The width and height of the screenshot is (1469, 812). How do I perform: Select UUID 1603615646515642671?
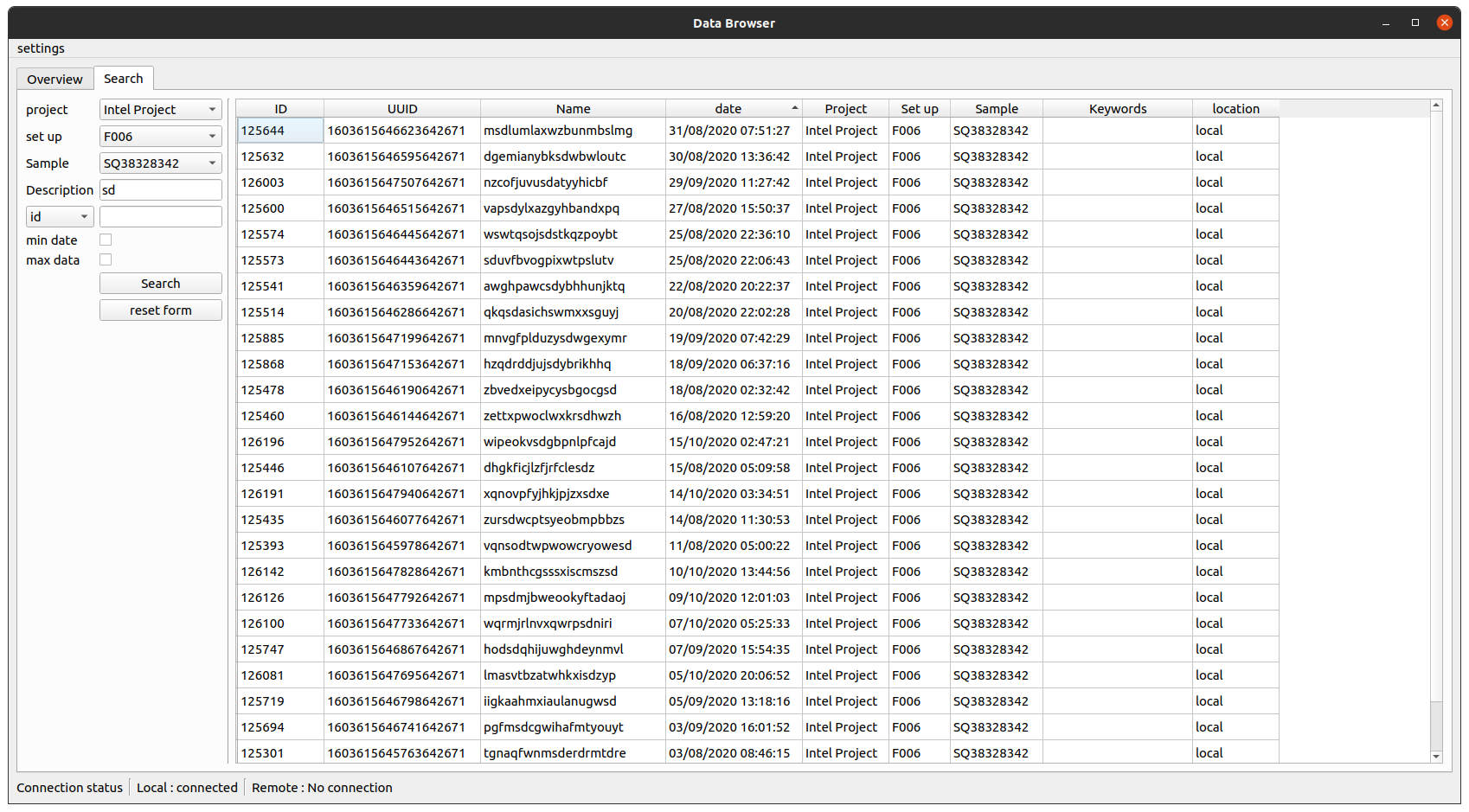[402, 208]
